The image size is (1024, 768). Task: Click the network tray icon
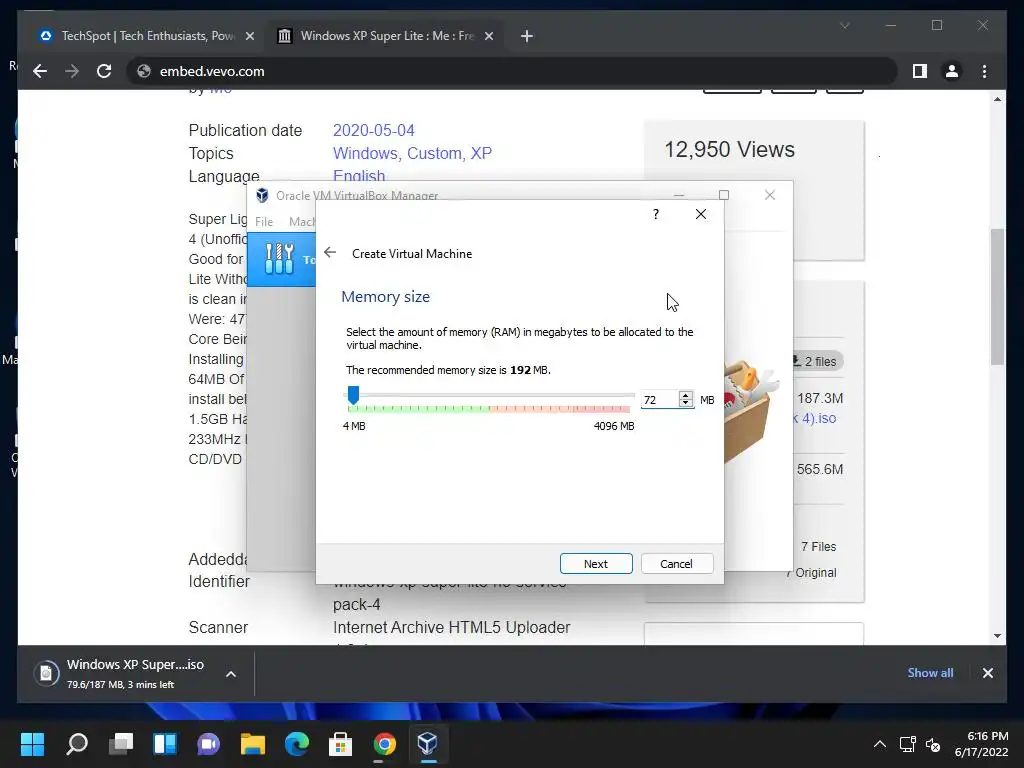[x=907, y=744]
